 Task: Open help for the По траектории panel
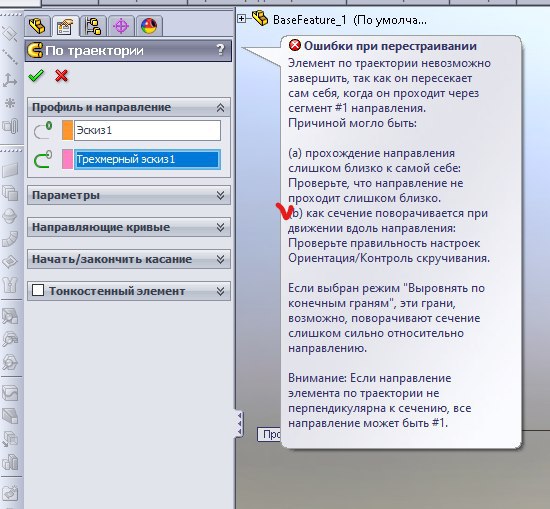click(220, 49)
